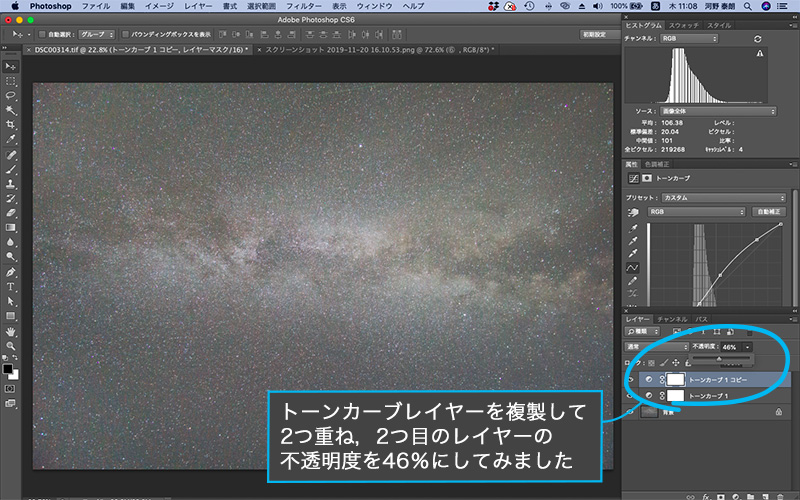The height and width of the screenshot is (500, 800).
Task: Enable the バウンディングボックスを表示 checkbox
Action: [x=125, y=35]
